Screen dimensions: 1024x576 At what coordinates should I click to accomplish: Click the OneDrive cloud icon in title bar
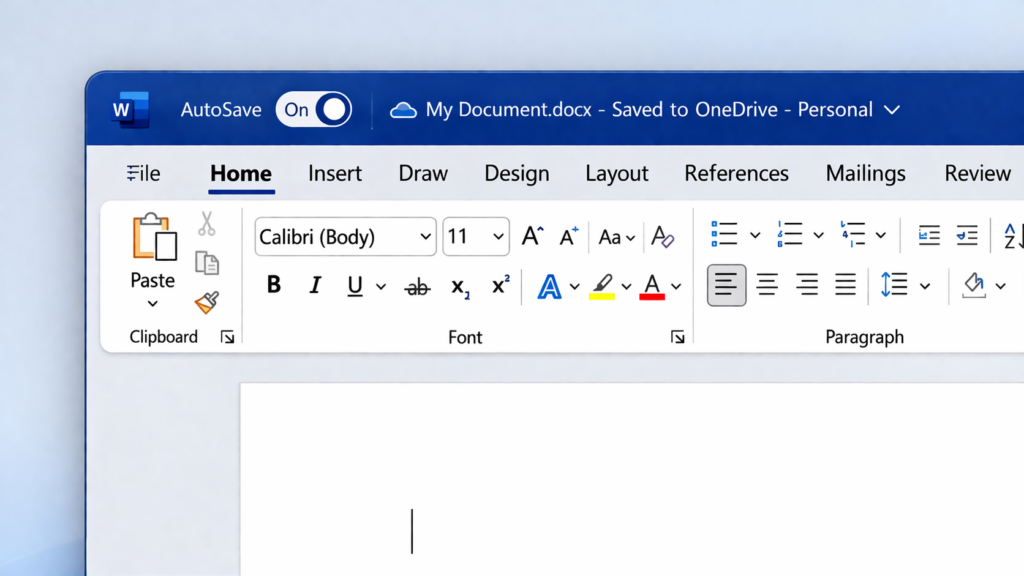pos(403,110)
